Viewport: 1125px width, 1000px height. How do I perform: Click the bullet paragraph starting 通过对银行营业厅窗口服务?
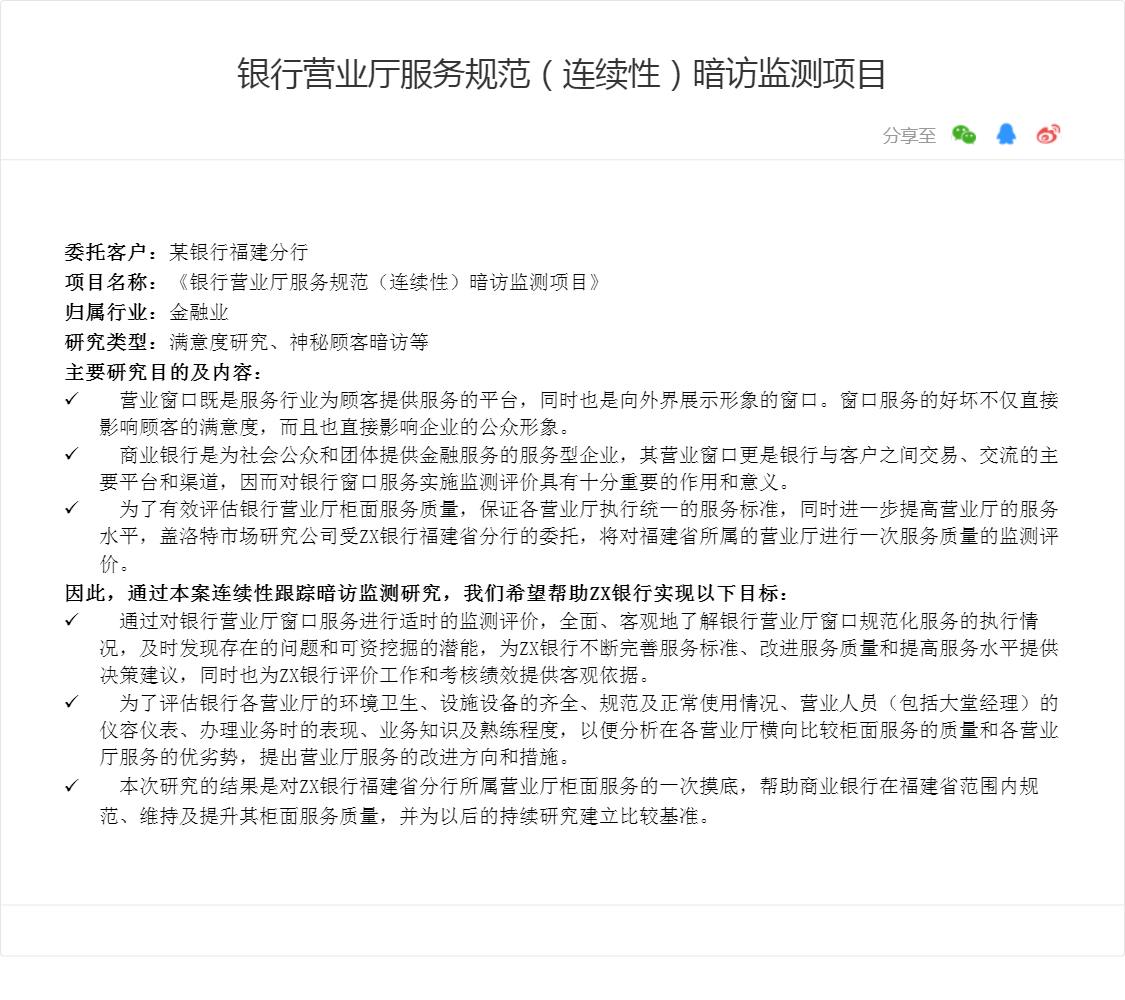[x=562, y=648]
